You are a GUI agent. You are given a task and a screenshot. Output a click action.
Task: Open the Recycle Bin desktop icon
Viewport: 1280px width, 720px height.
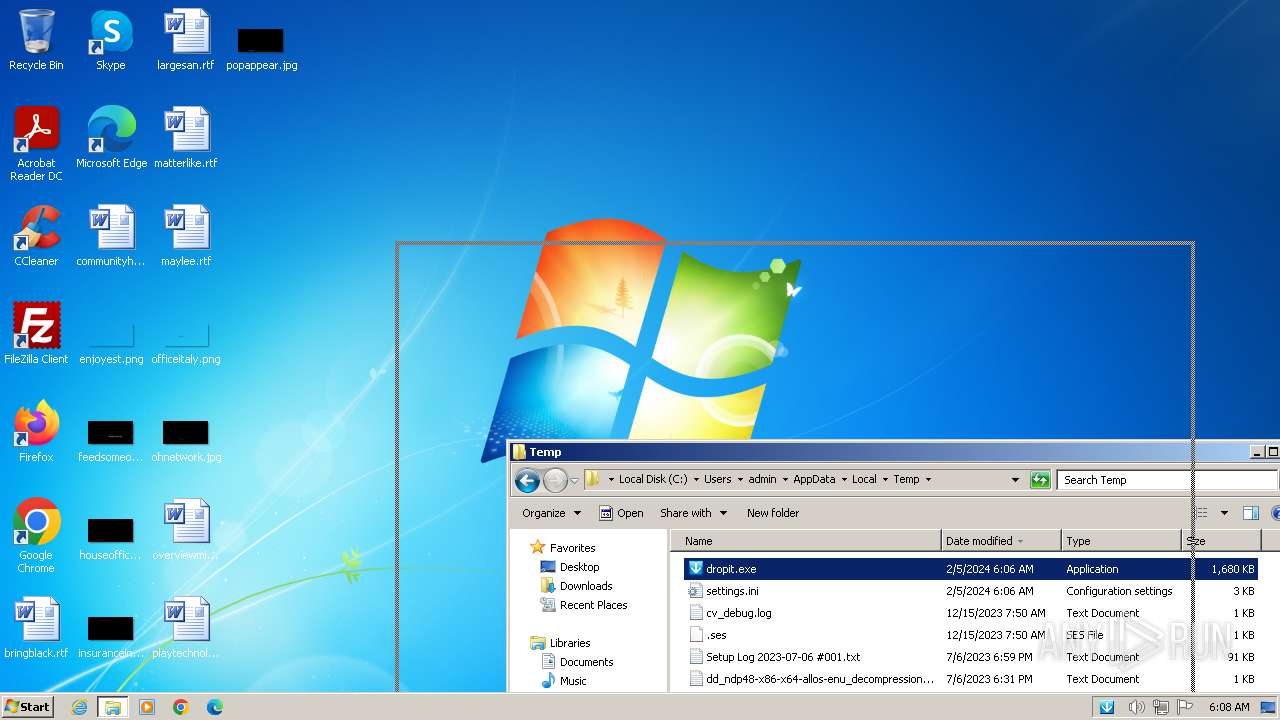click(36, 40)
